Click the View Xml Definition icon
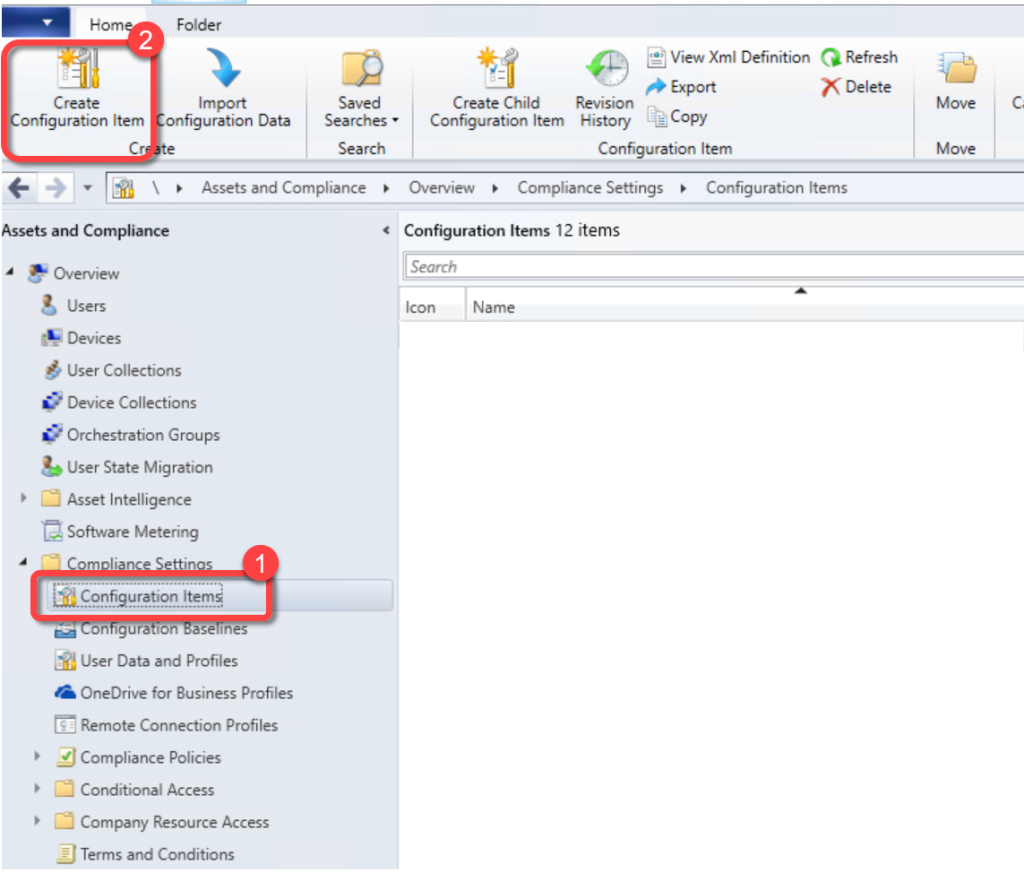This screenshot has height=873, width=1024. pos(657,57)
